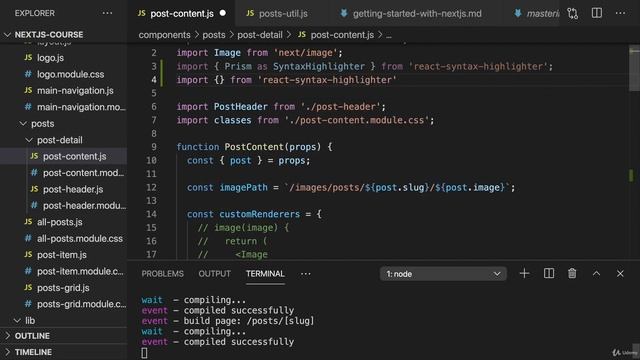Click post-detail in the breadcrumb
640x360 pixels.
click(x=260, y=35)
